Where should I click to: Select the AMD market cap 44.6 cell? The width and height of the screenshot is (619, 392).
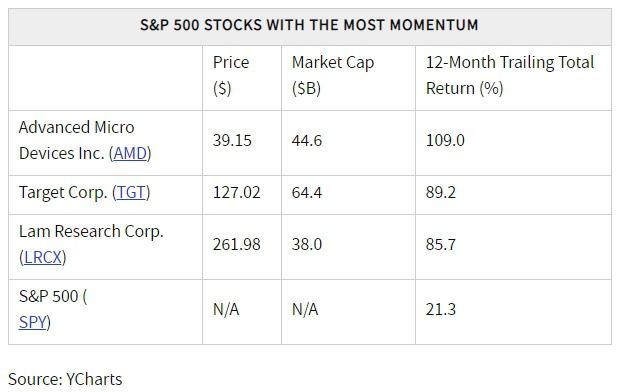348,143
